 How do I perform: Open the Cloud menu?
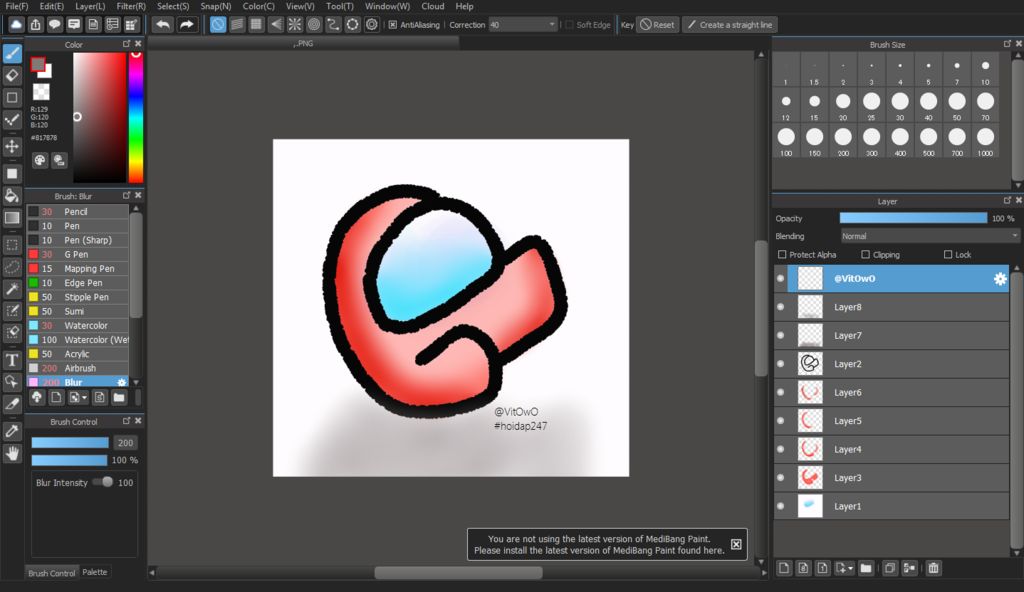[x=433, y=6]
